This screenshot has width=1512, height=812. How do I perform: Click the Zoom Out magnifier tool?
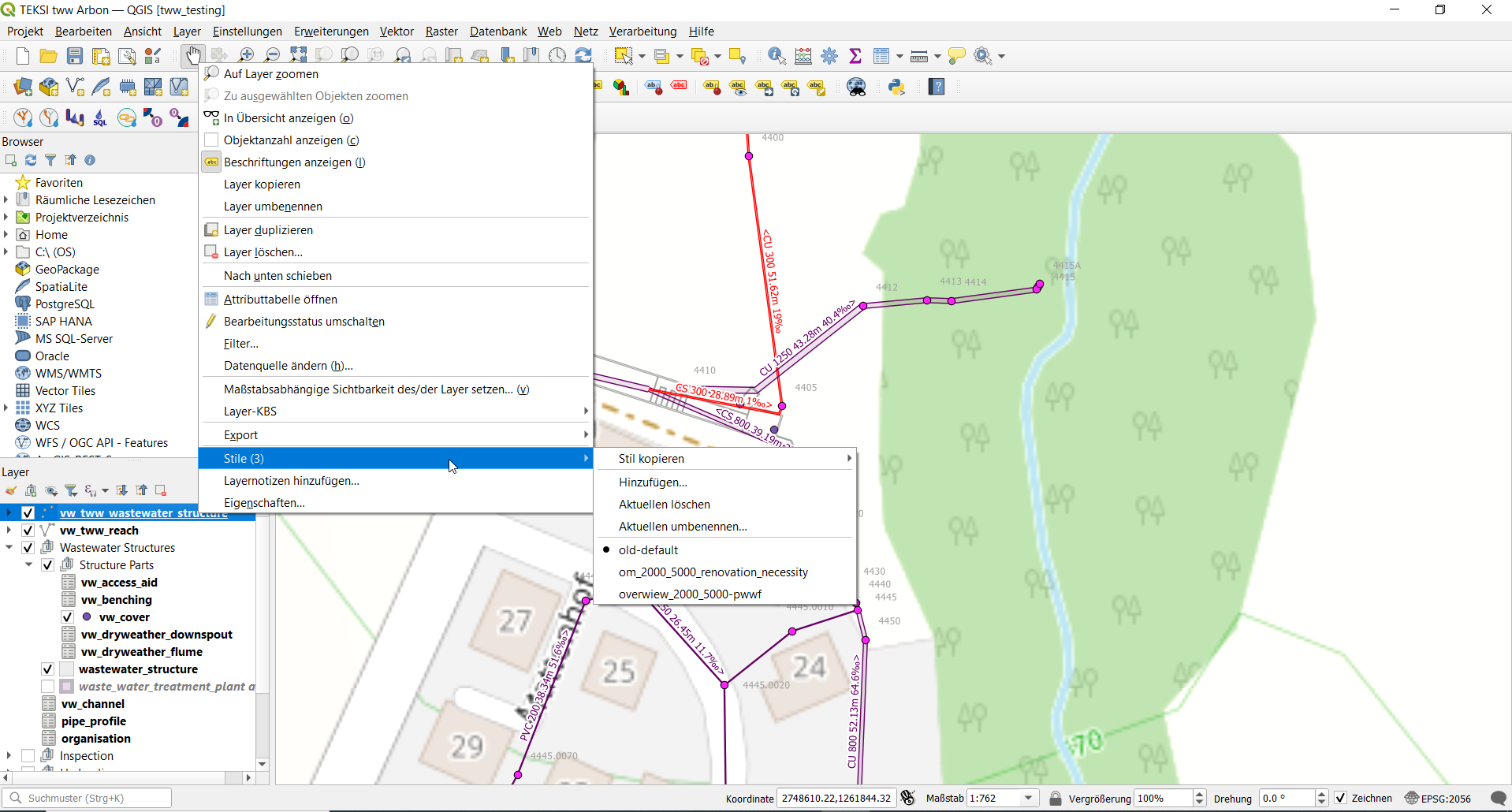pyautogui.click(x=272, y=55)
